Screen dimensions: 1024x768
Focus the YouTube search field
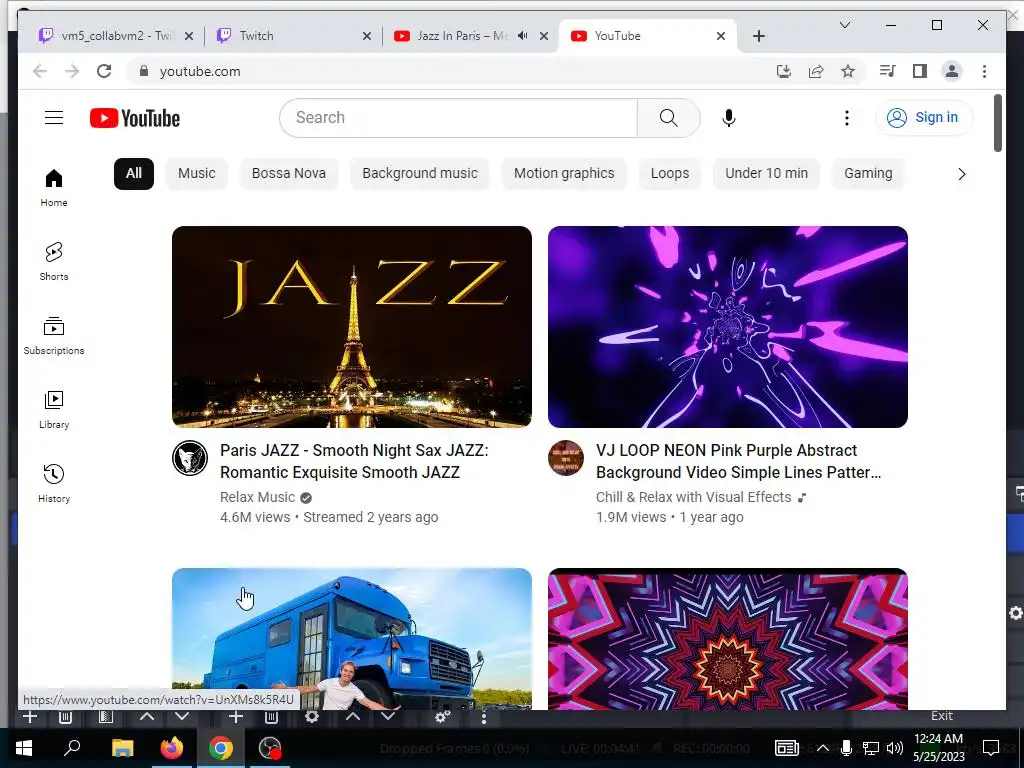point(458,118)
